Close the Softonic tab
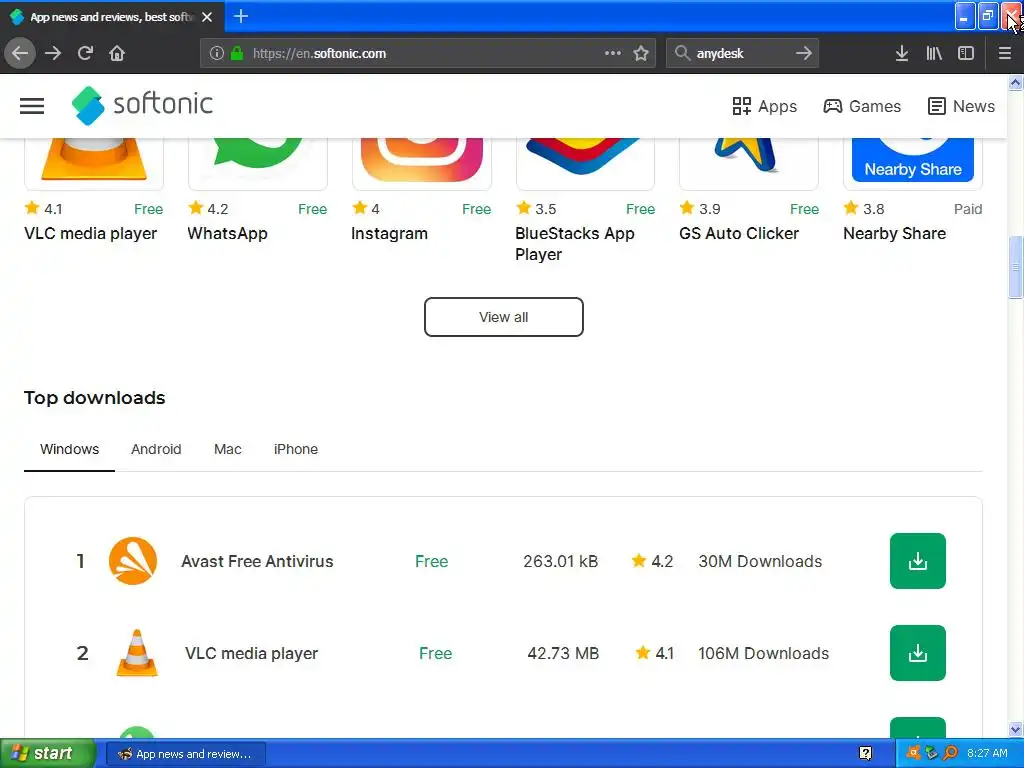This screenshot has width=1024, height=768. coord(207,17)
